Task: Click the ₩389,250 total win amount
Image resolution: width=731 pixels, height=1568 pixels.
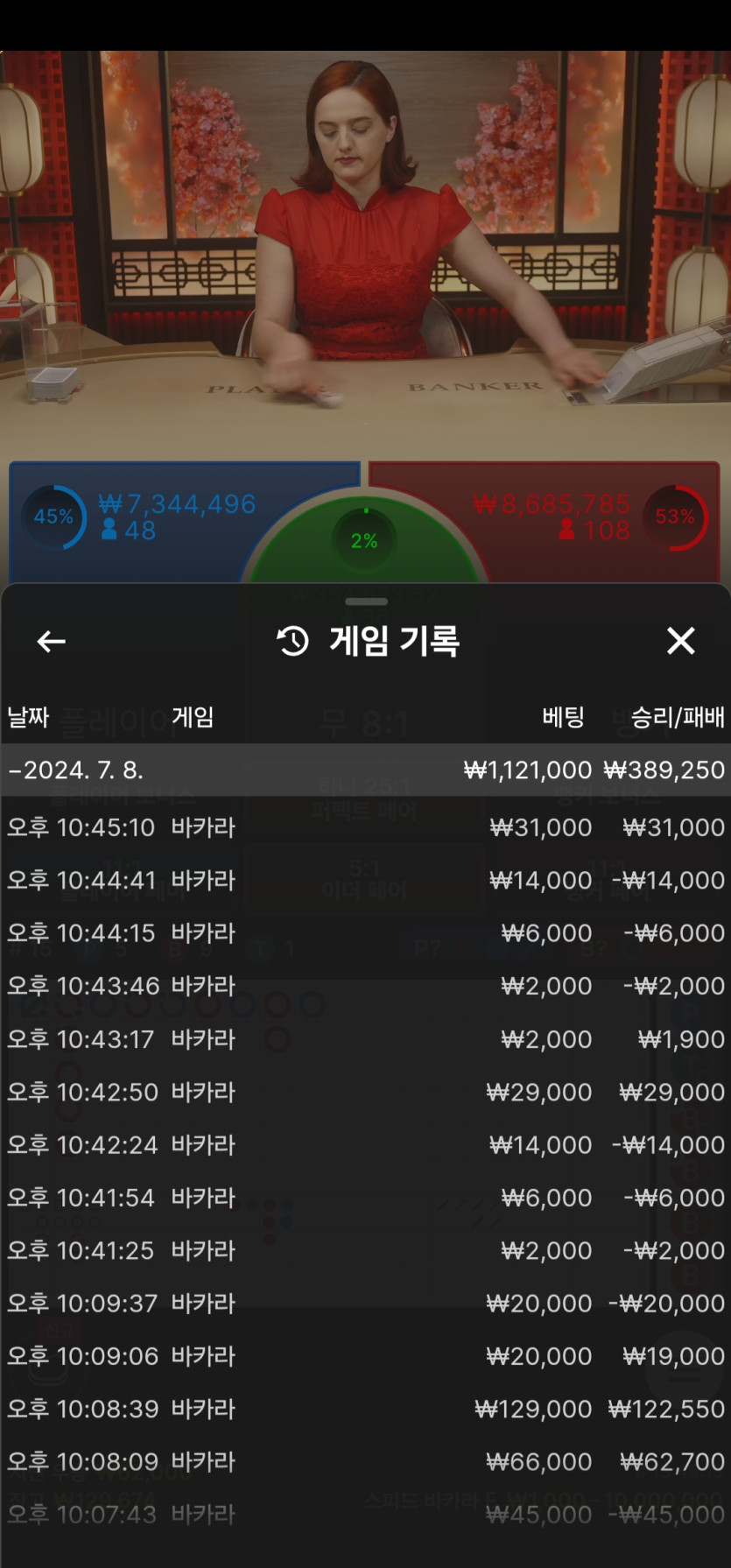Action: (x=664, y=770)
